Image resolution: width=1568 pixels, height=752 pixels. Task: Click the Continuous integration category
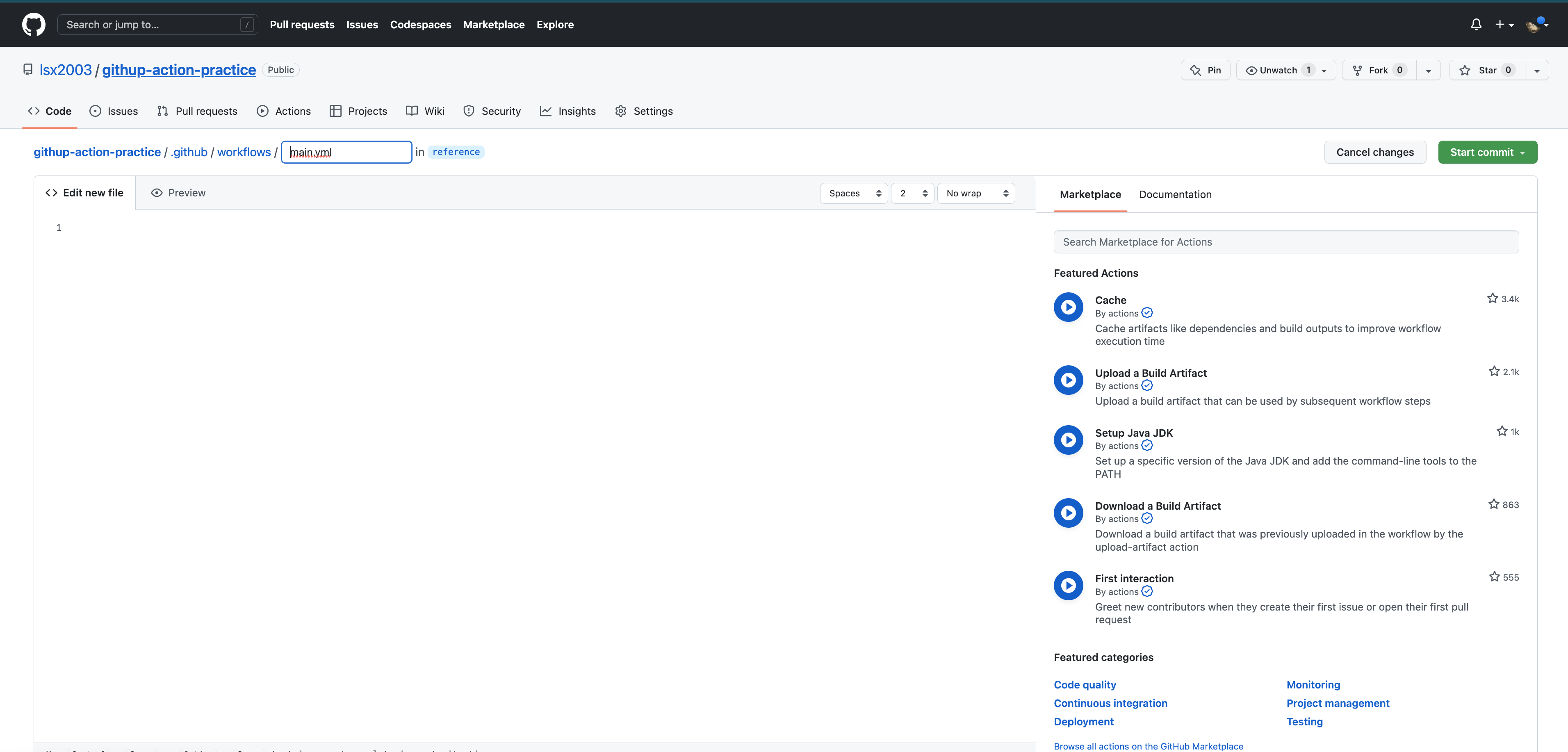coord(1110,703)
